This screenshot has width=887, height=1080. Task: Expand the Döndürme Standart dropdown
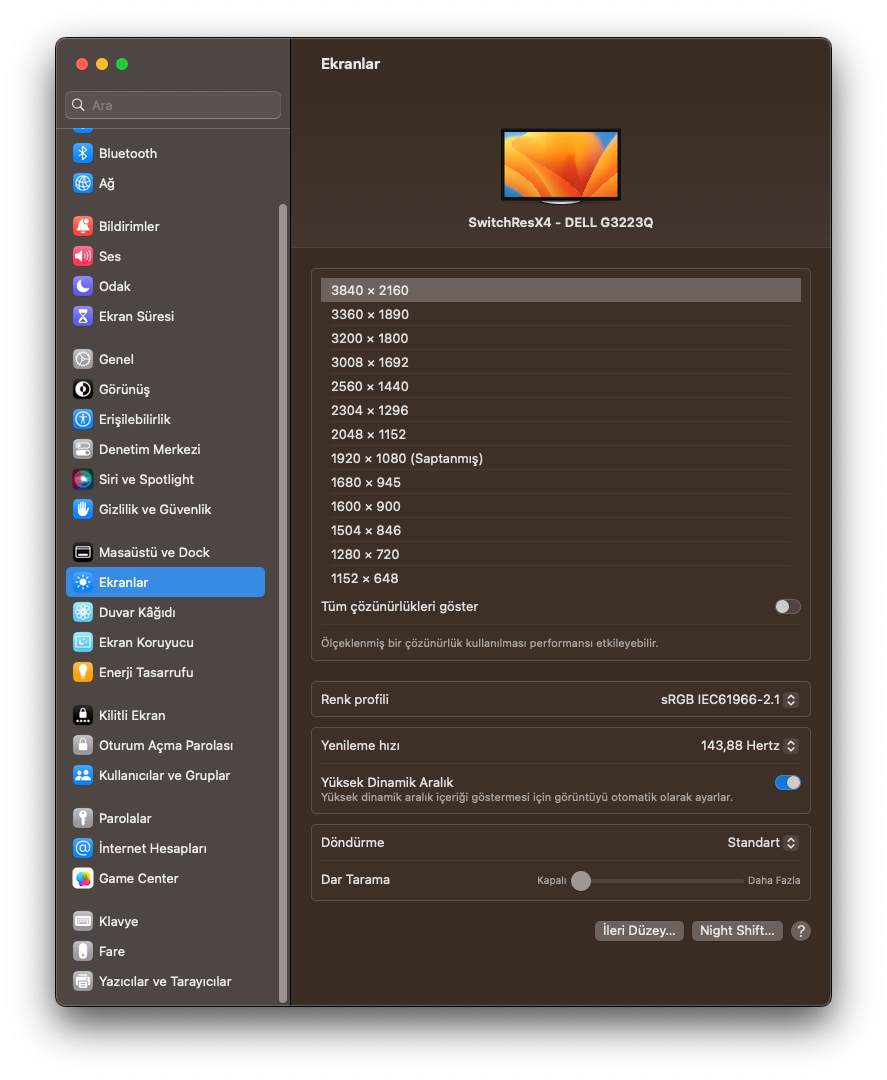762,842
